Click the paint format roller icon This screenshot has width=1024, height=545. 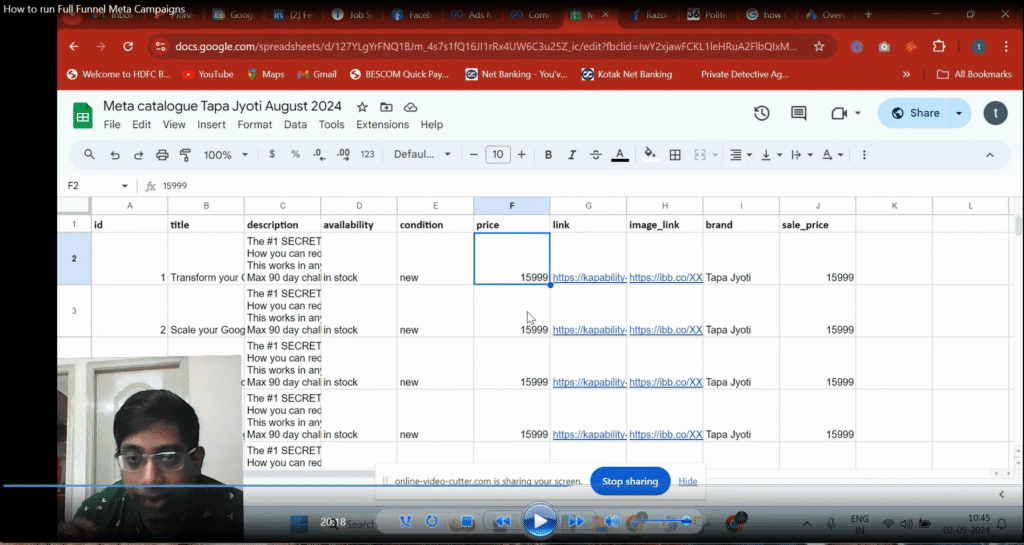pos(185,155)
